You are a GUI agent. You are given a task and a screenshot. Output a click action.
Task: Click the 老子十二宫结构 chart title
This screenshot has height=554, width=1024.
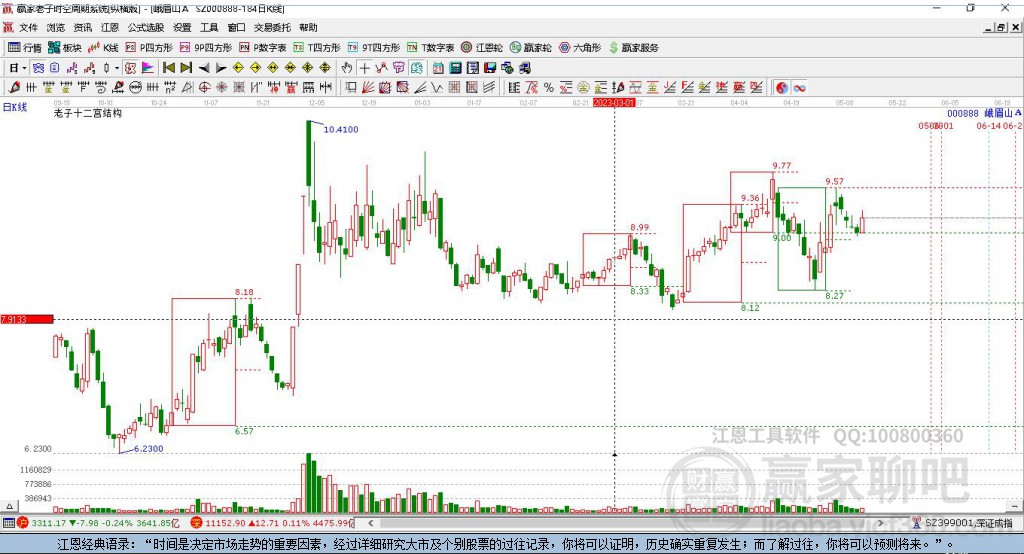pos(88,113)
